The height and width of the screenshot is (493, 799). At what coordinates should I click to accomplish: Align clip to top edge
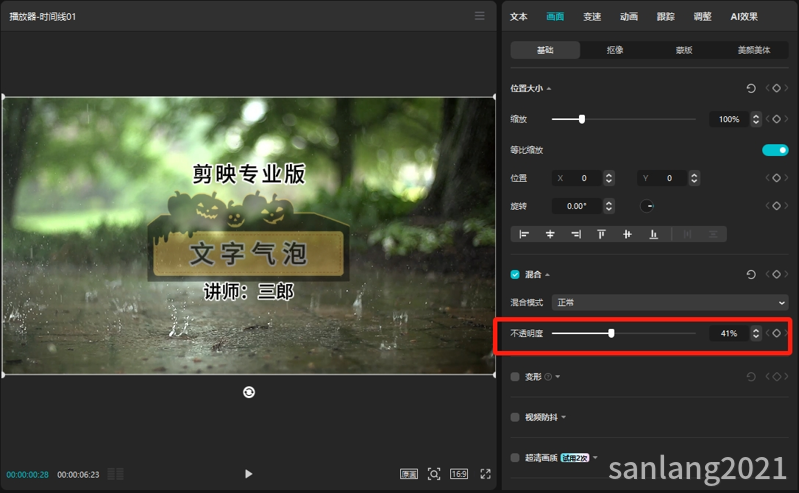pos(601,234)
